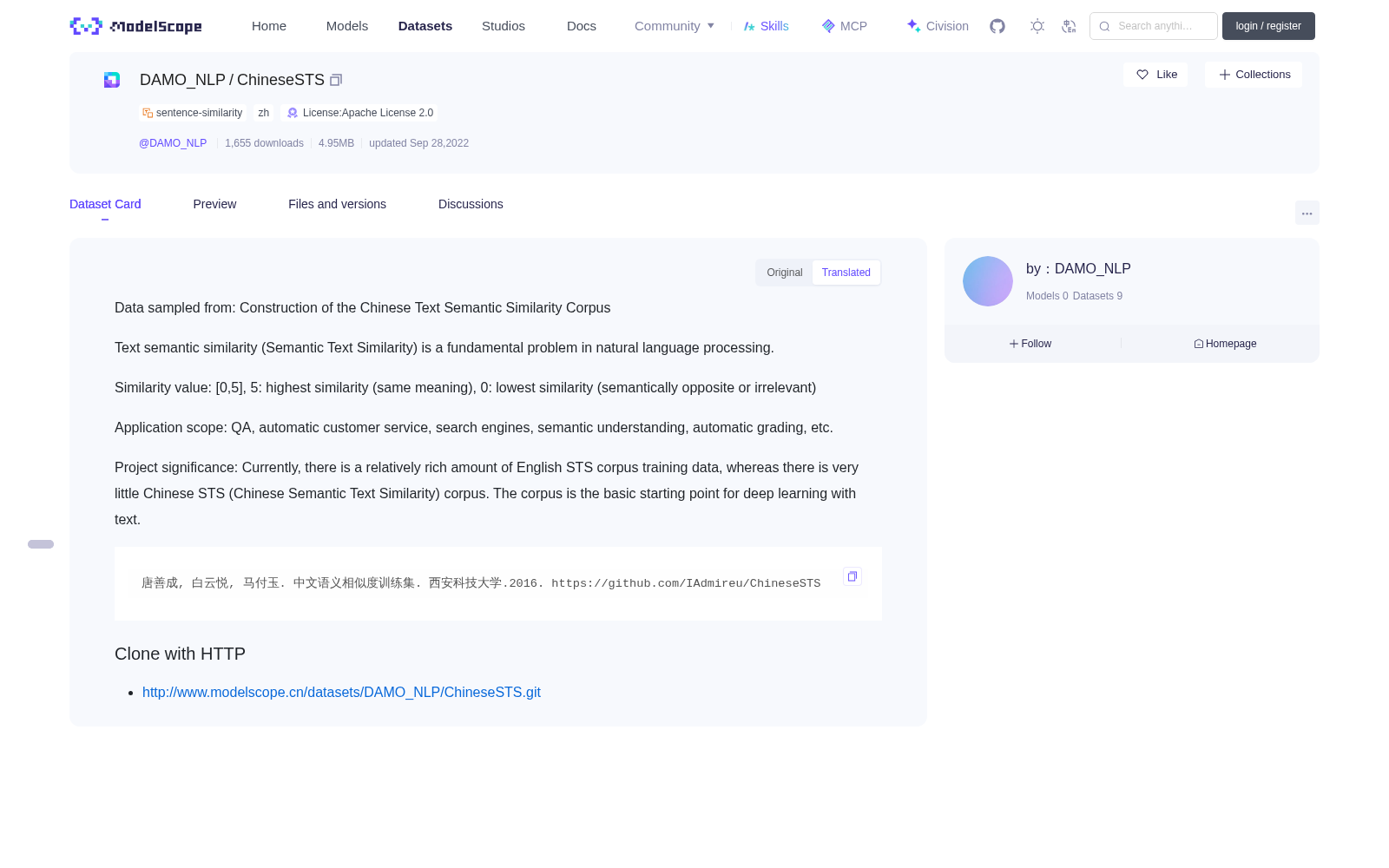Screen dimensions: 1389x868
Task: Switch to the Dataset Card tab
Action: pyautogui.click(x=105, y=204)
